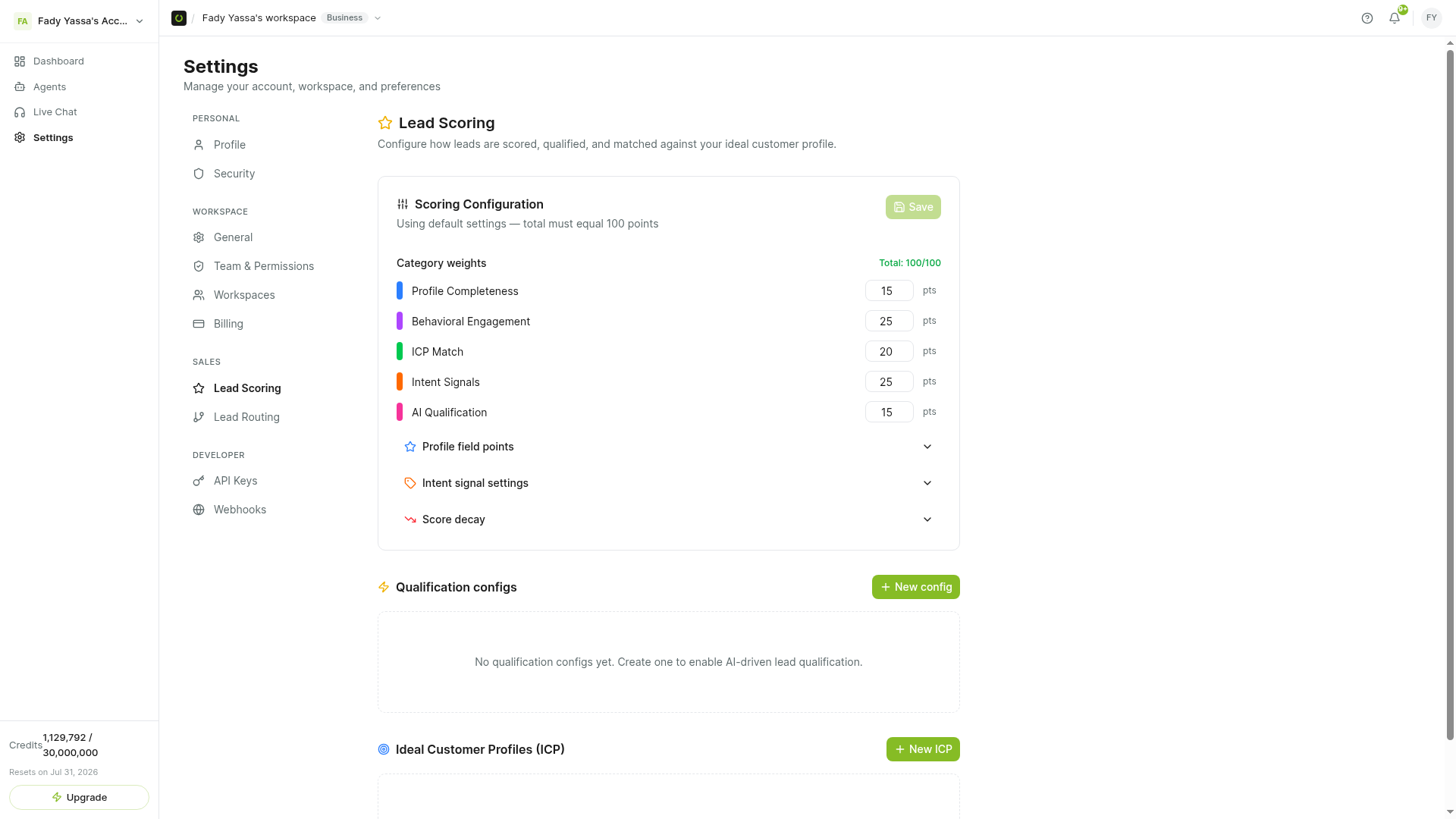Screen dimensions: 1456x819
Task: Open the Billing settings page
Action: (228, 324)
